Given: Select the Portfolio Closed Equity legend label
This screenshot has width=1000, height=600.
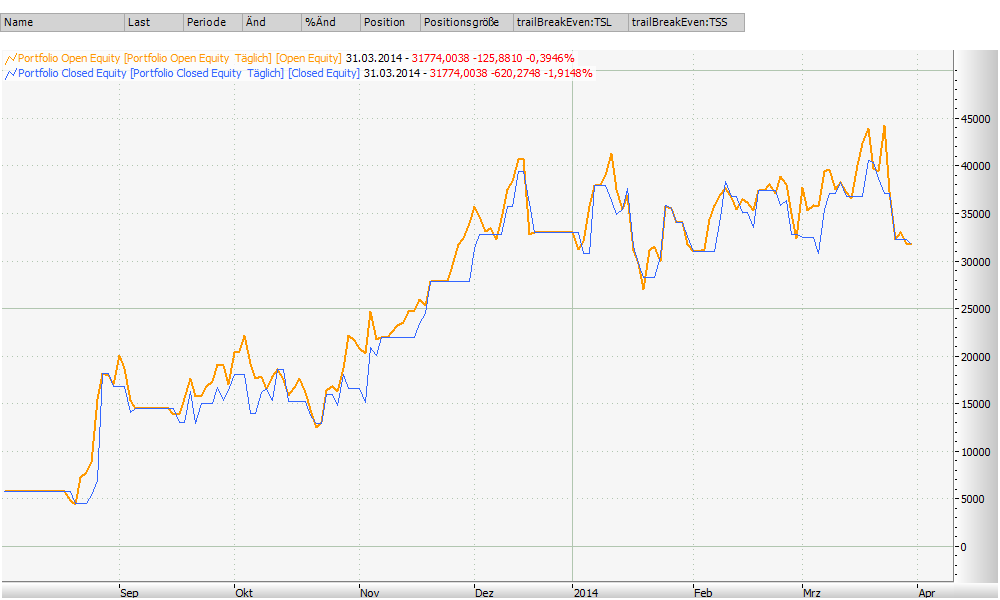Looking at the screenshot, I should pyautogui.click(x=72, y=73).
